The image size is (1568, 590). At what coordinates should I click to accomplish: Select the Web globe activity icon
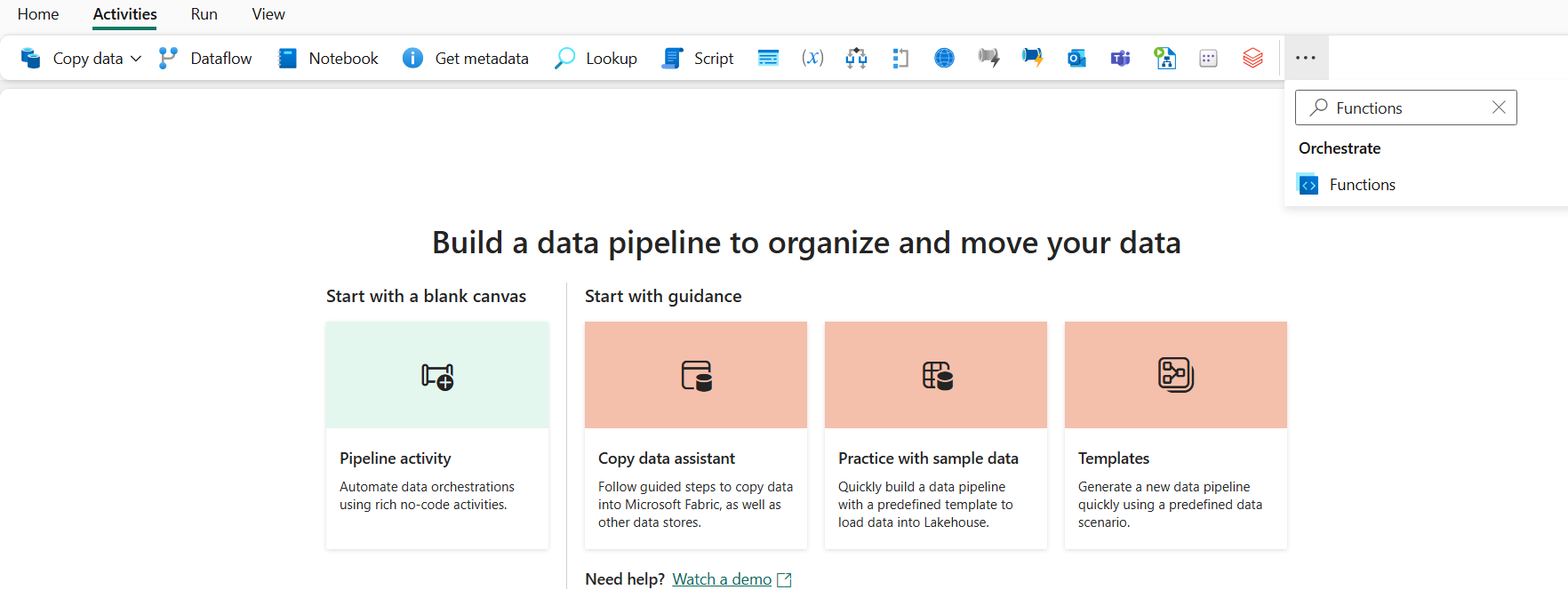click(944, 59)
